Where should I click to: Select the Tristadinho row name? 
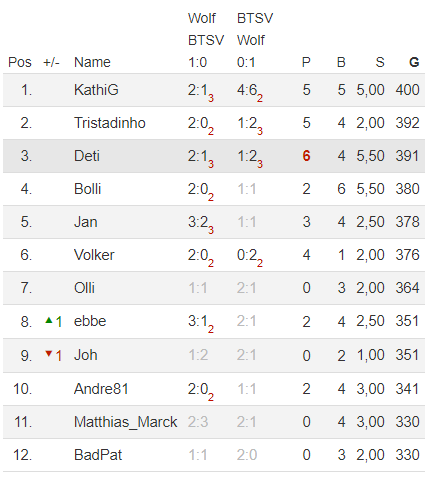[x=110, y=123]
